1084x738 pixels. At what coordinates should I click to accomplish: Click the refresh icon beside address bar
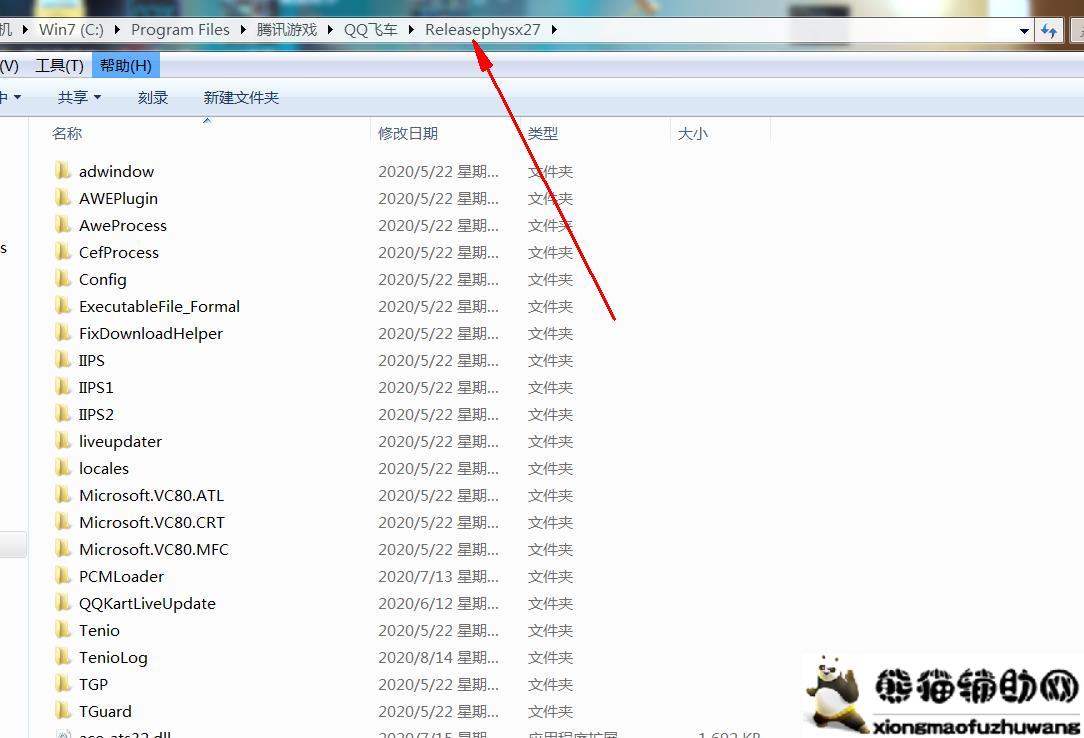coord(1048,30)
